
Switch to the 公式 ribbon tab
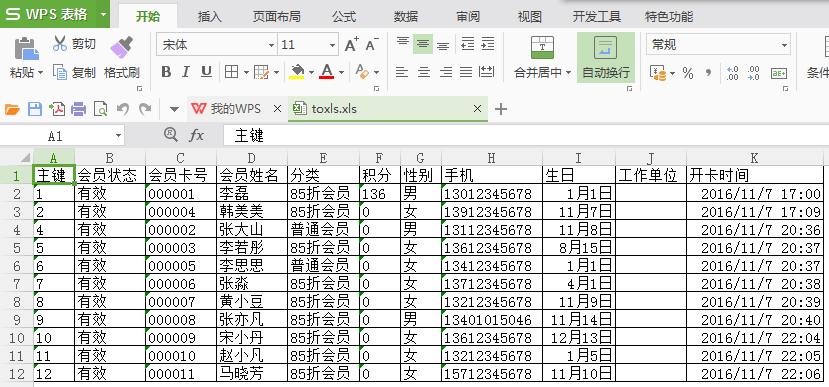(x=344, y=16)
